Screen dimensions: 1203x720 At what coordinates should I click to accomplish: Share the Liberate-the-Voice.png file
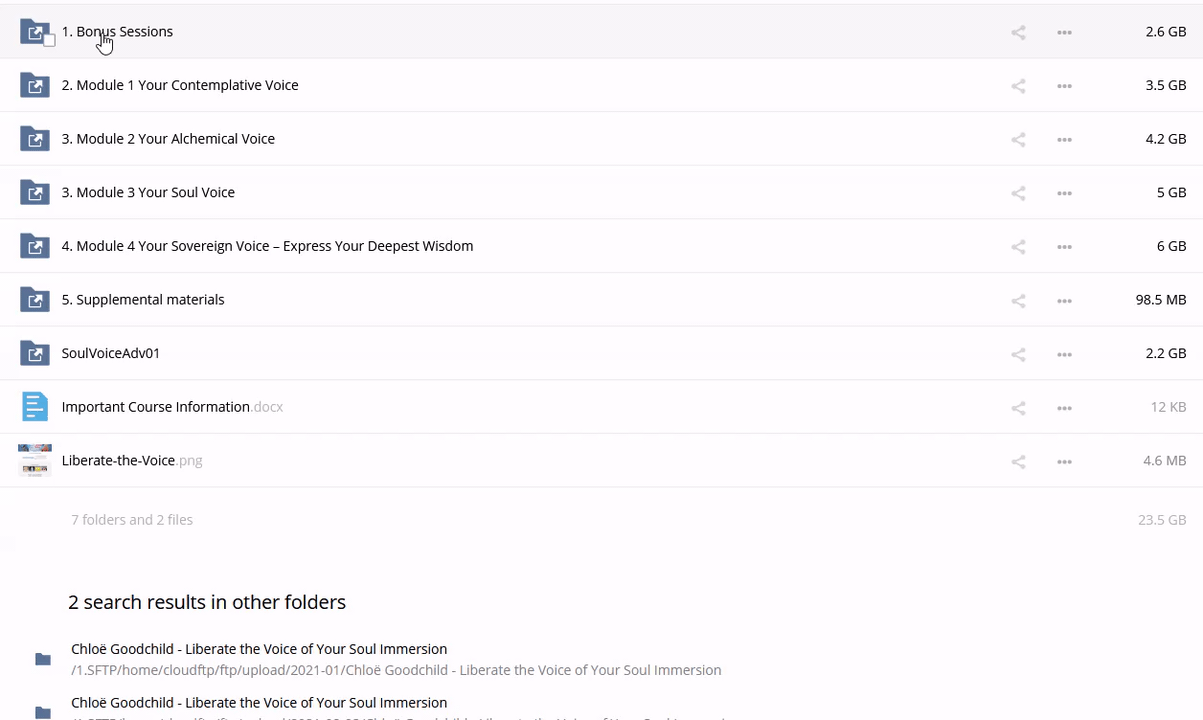(x=1018, y=461)
